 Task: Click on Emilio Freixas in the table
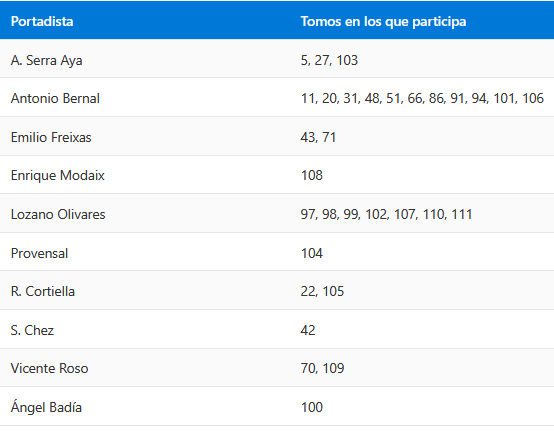point(51,137)
